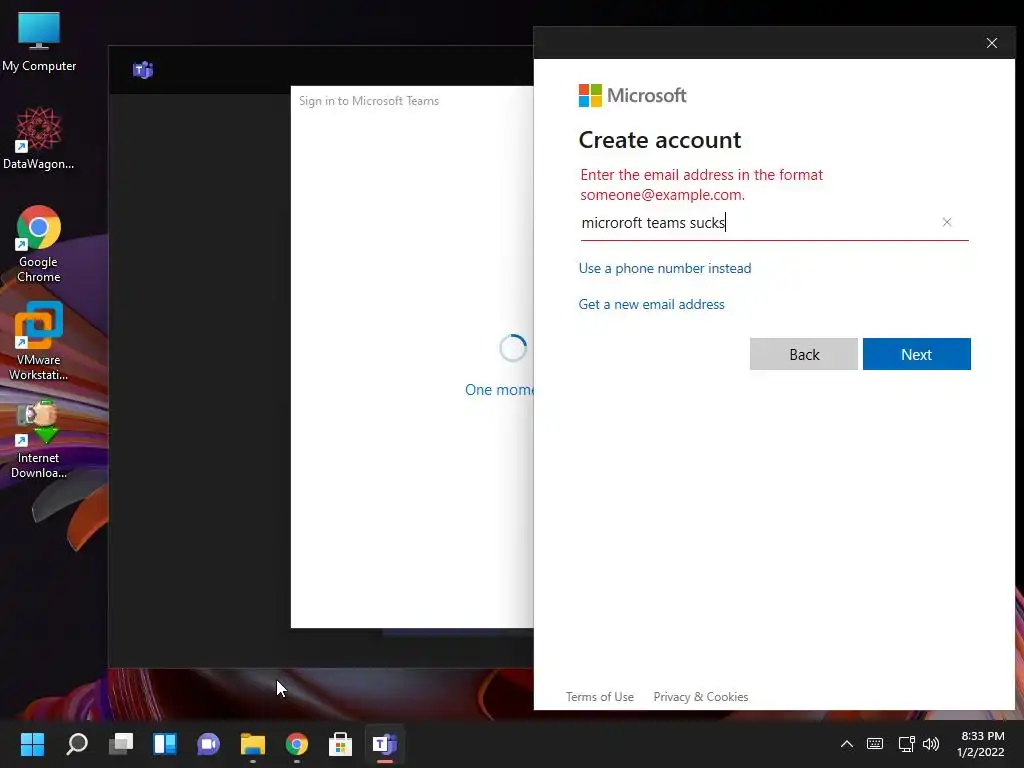Click the email address input field
Screen dimensions: 1024x768
tap(775, 223)
